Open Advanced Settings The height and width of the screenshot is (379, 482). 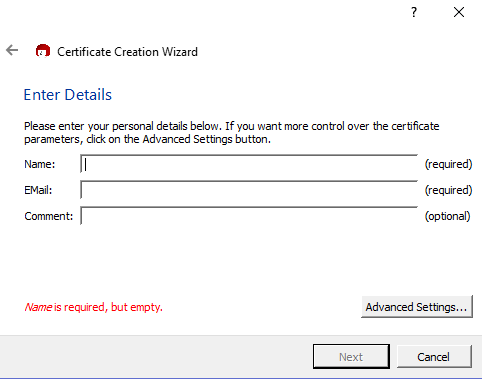(x=417, y=307)
